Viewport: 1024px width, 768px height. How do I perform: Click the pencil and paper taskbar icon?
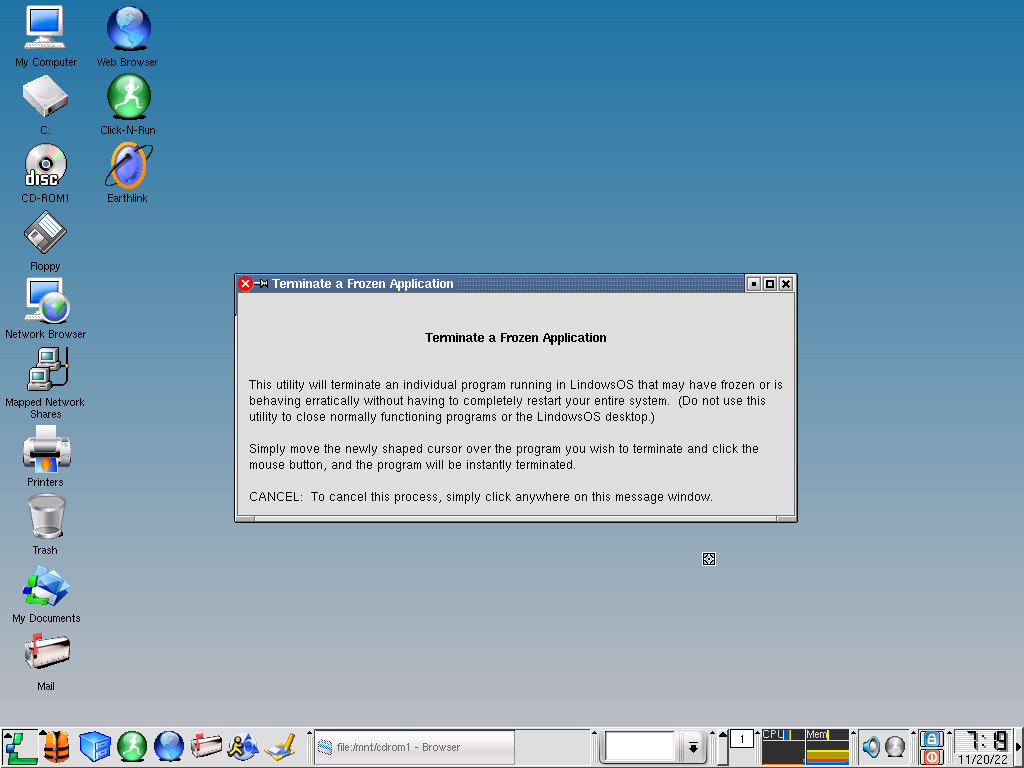tap(279, 747)
